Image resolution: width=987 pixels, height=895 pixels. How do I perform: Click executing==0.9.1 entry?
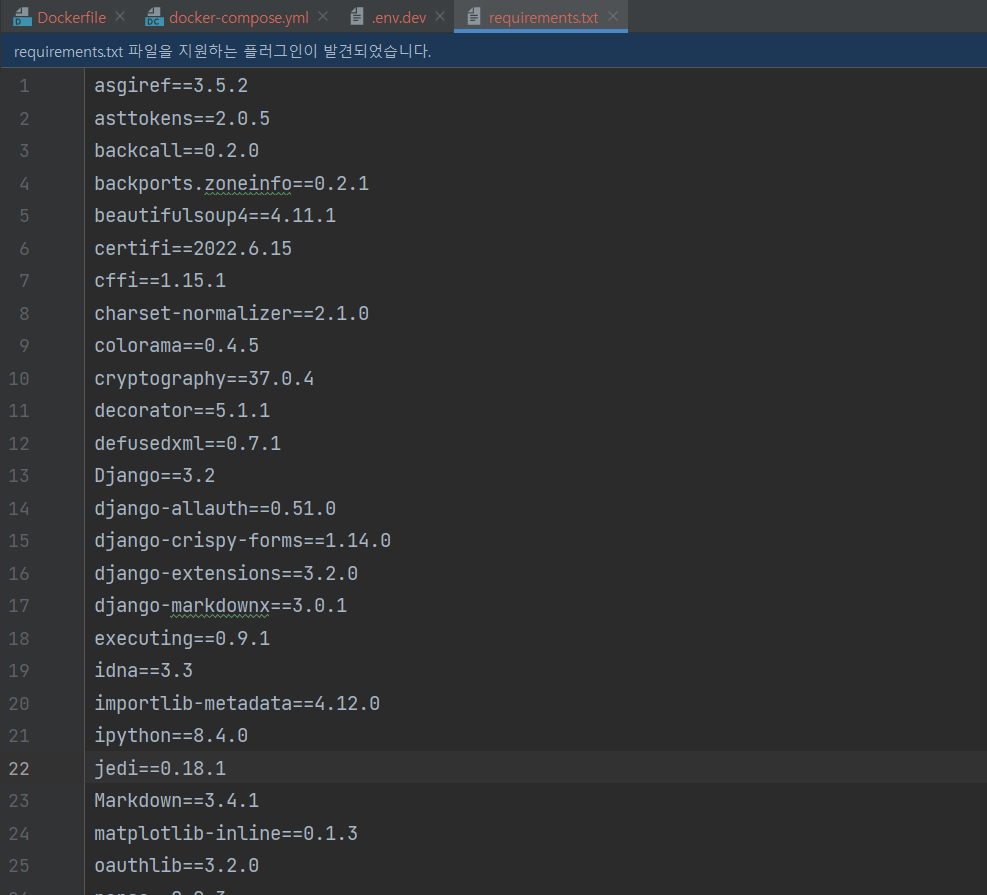pos(182,638)
